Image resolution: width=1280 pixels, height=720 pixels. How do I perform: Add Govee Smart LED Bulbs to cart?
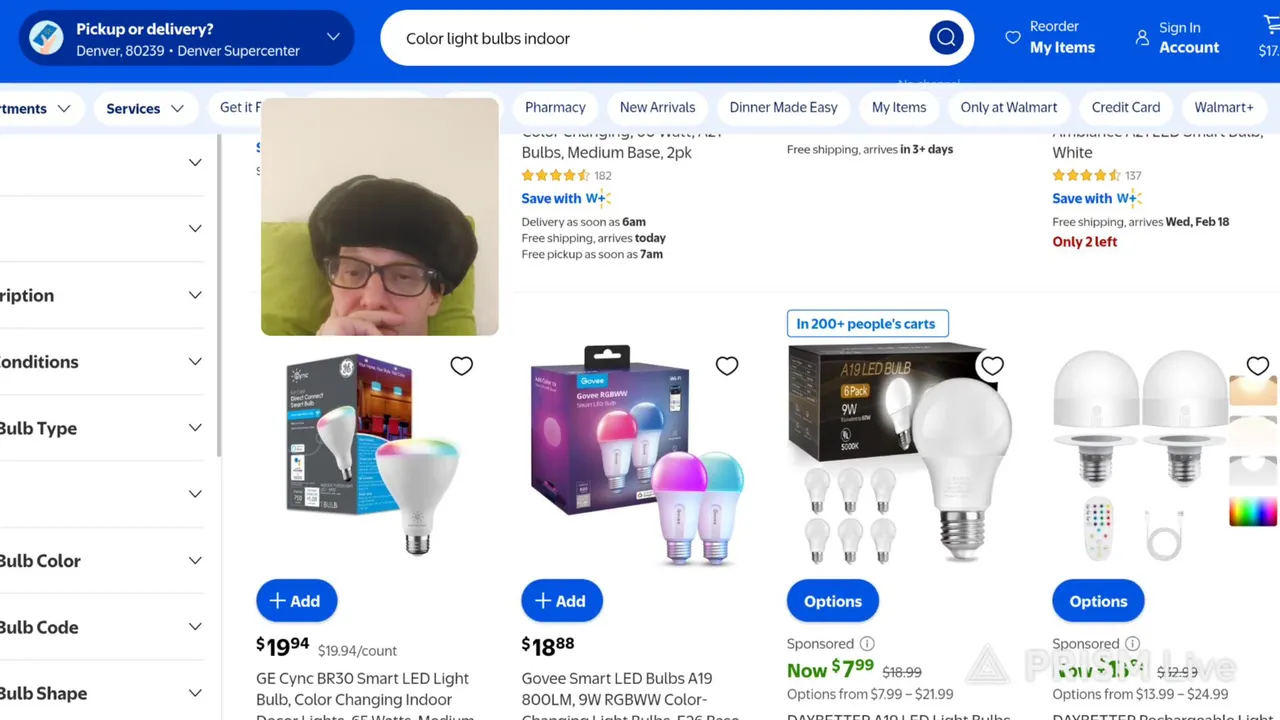(562, 601)
